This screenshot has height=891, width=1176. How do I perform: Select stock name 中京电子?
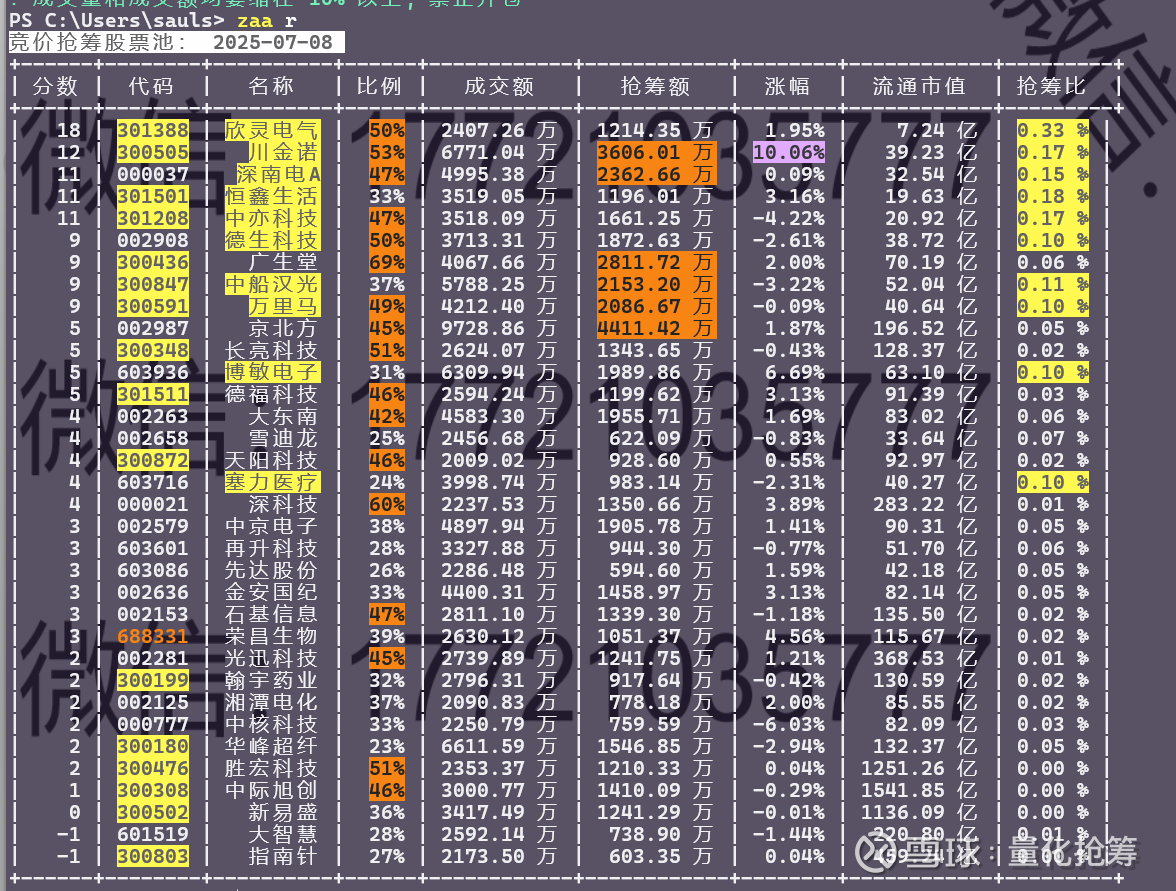[272, 526]
